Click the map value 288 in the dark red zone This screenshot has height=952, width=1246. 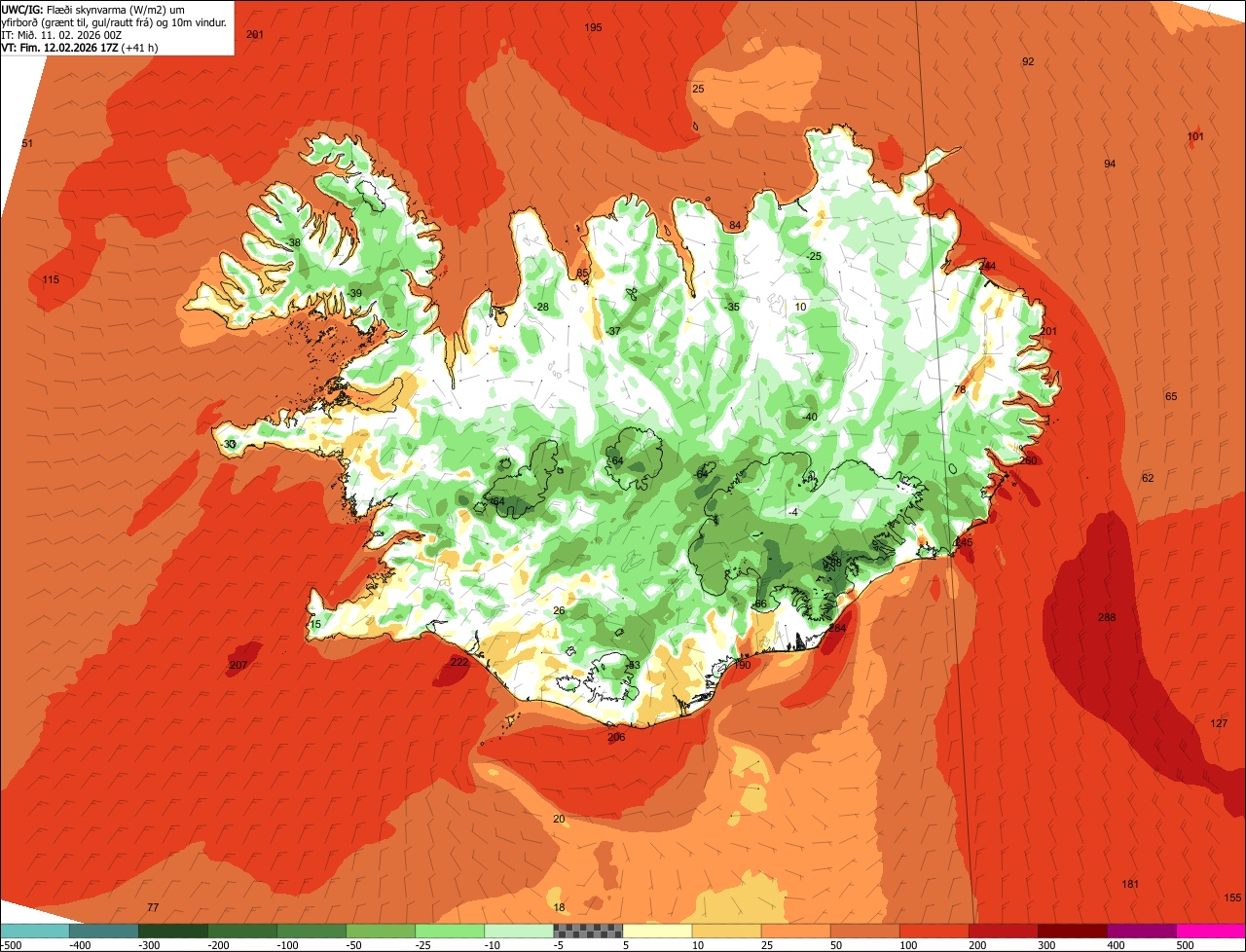point(1107,618)
